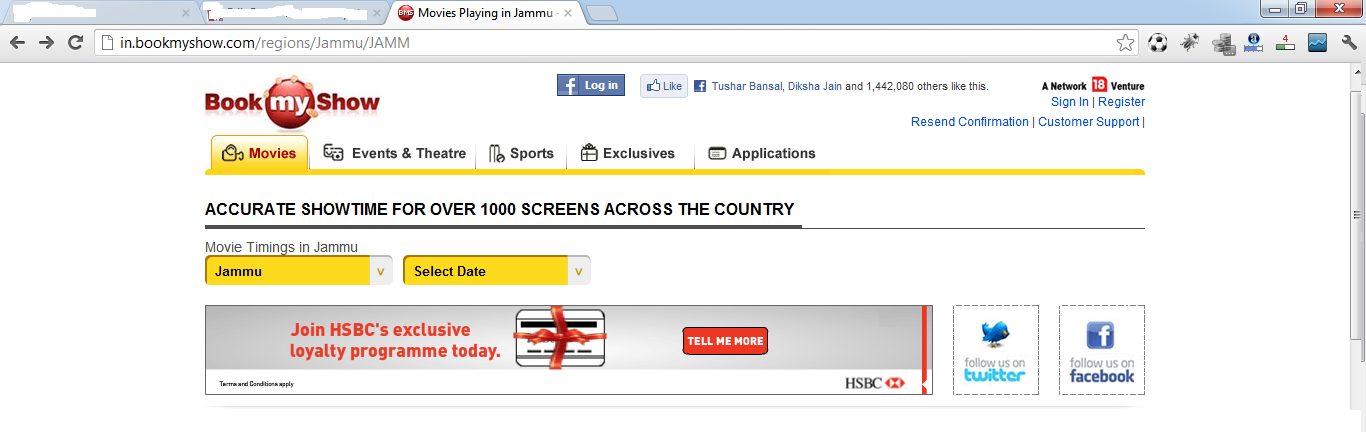Click the bug extension icon
The image size is (1366, 432).
1190,43
